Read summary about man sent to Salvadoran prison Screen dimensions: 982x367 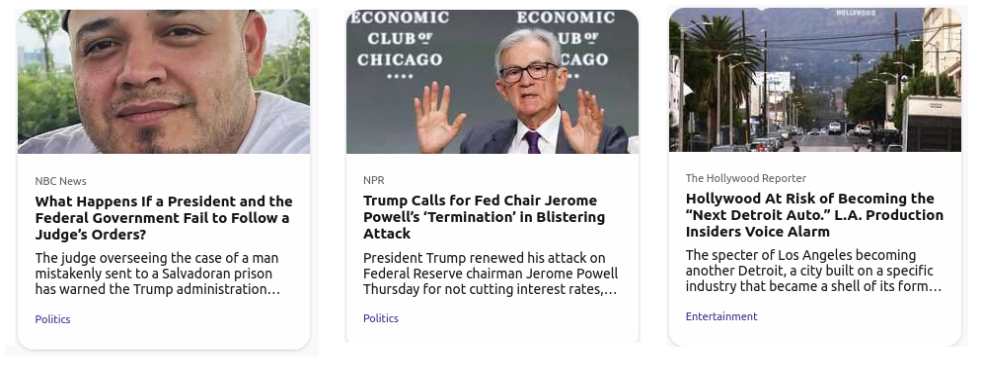pyautogui.click(x=157, y=274)
